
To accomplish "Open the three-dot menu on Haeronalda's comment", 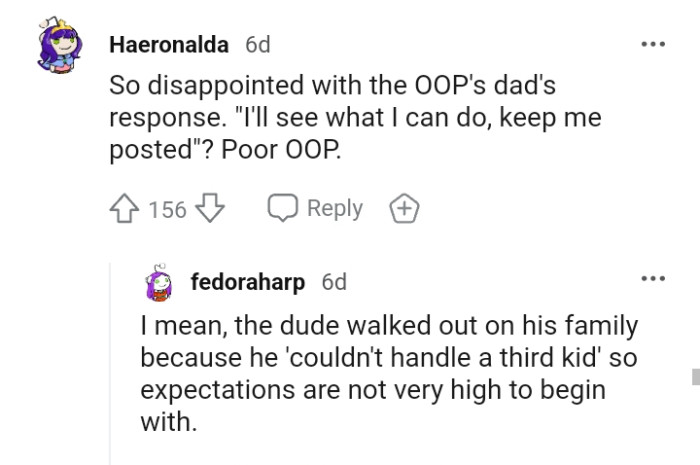I will pyautogui.click(x=653, y=45).
